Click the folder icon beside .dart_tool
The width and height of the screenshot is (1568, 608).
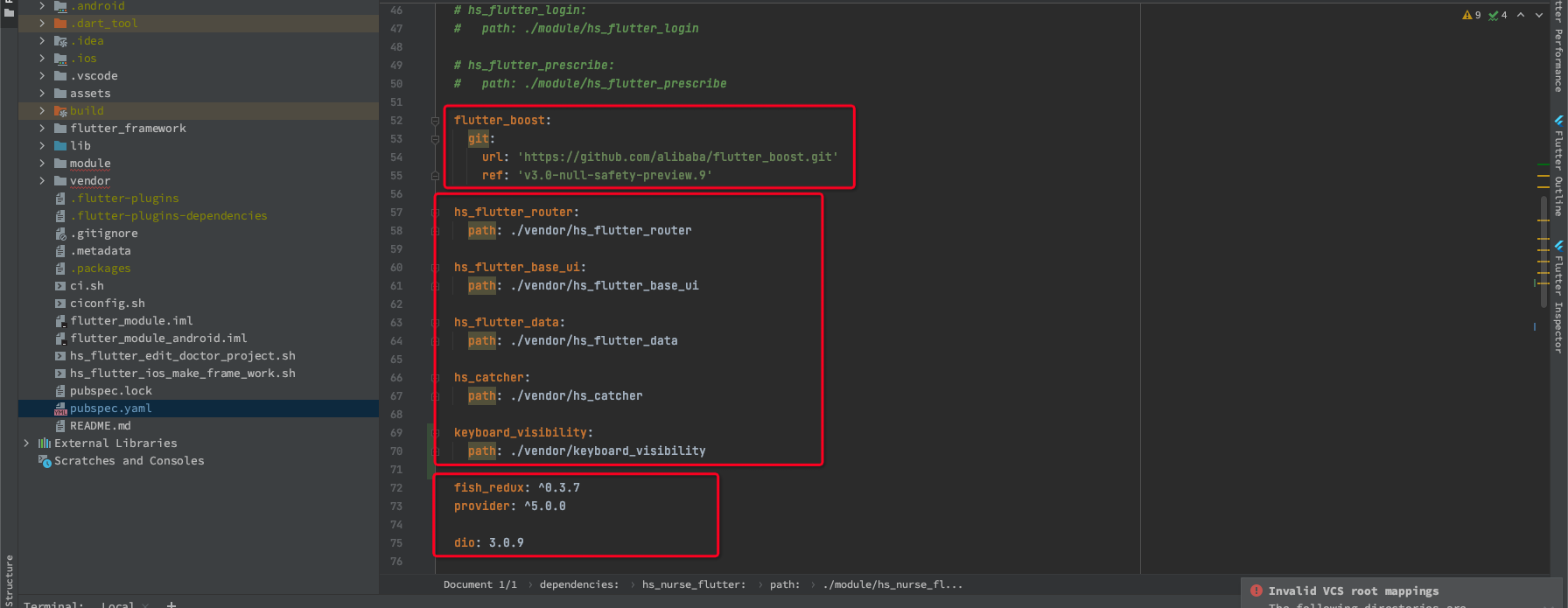click(x=60, y=24)
